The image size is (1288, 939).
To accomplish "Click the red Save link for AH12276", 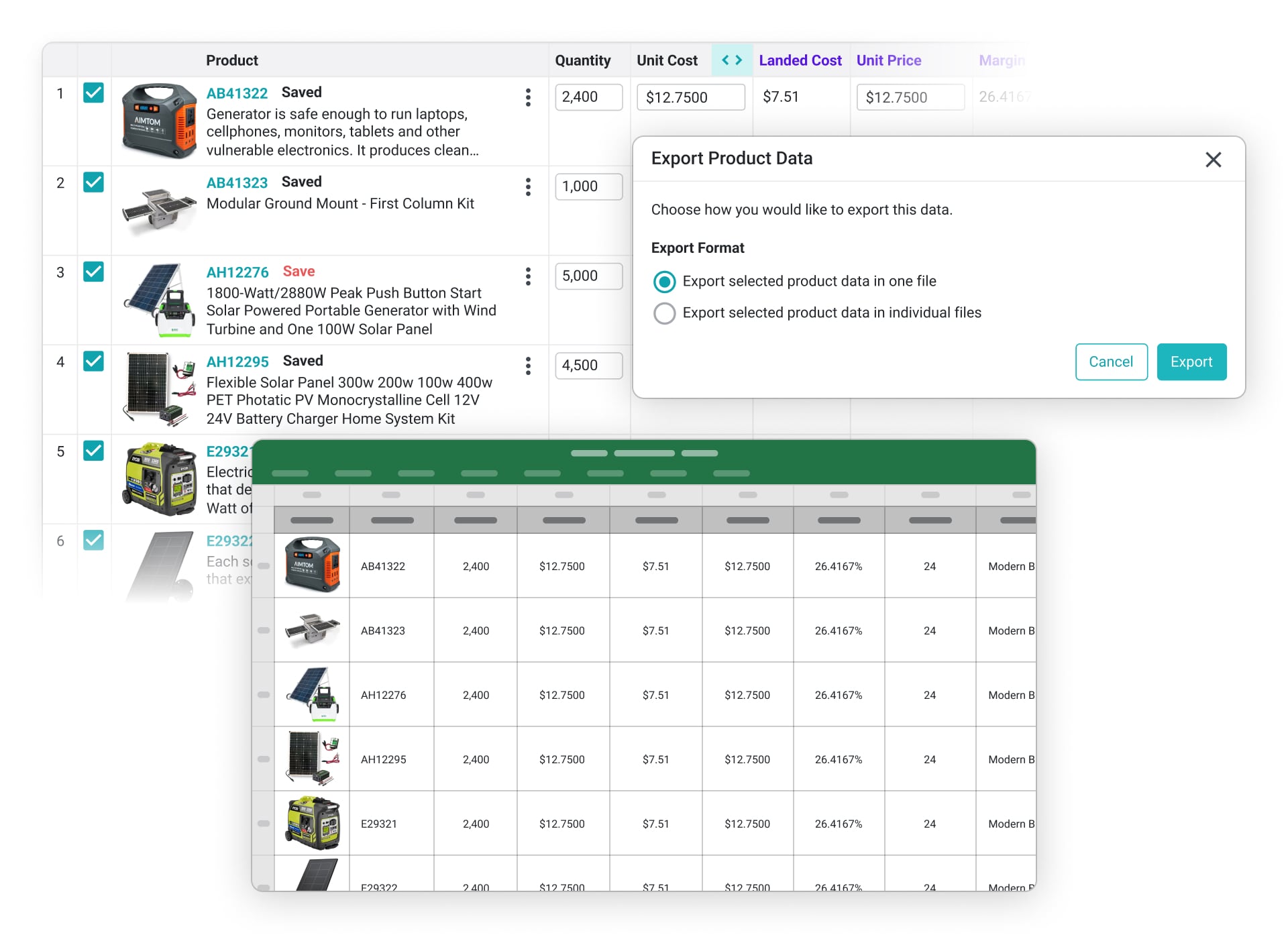I will (299, 272).
